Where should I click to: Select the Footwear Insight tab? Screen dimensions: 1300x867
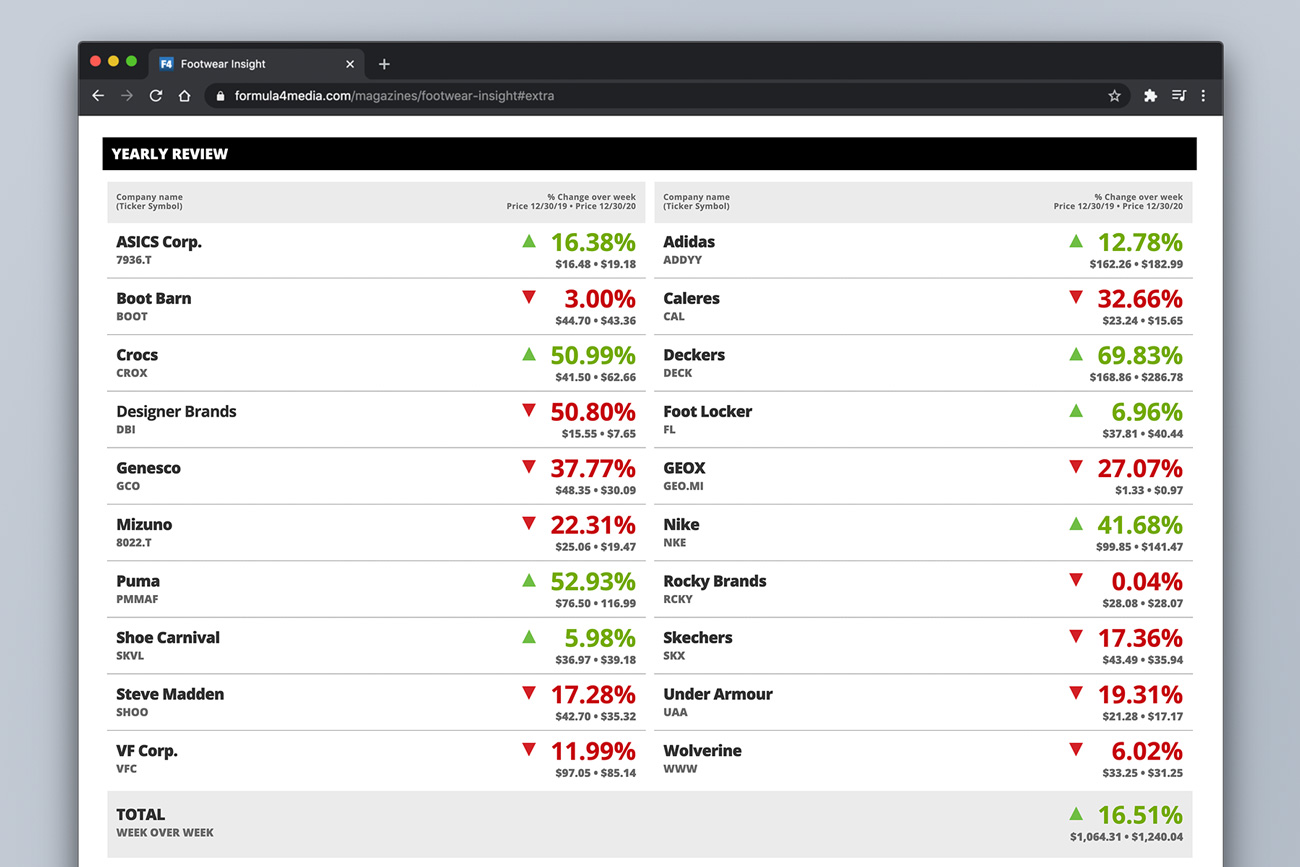(256, 64)
